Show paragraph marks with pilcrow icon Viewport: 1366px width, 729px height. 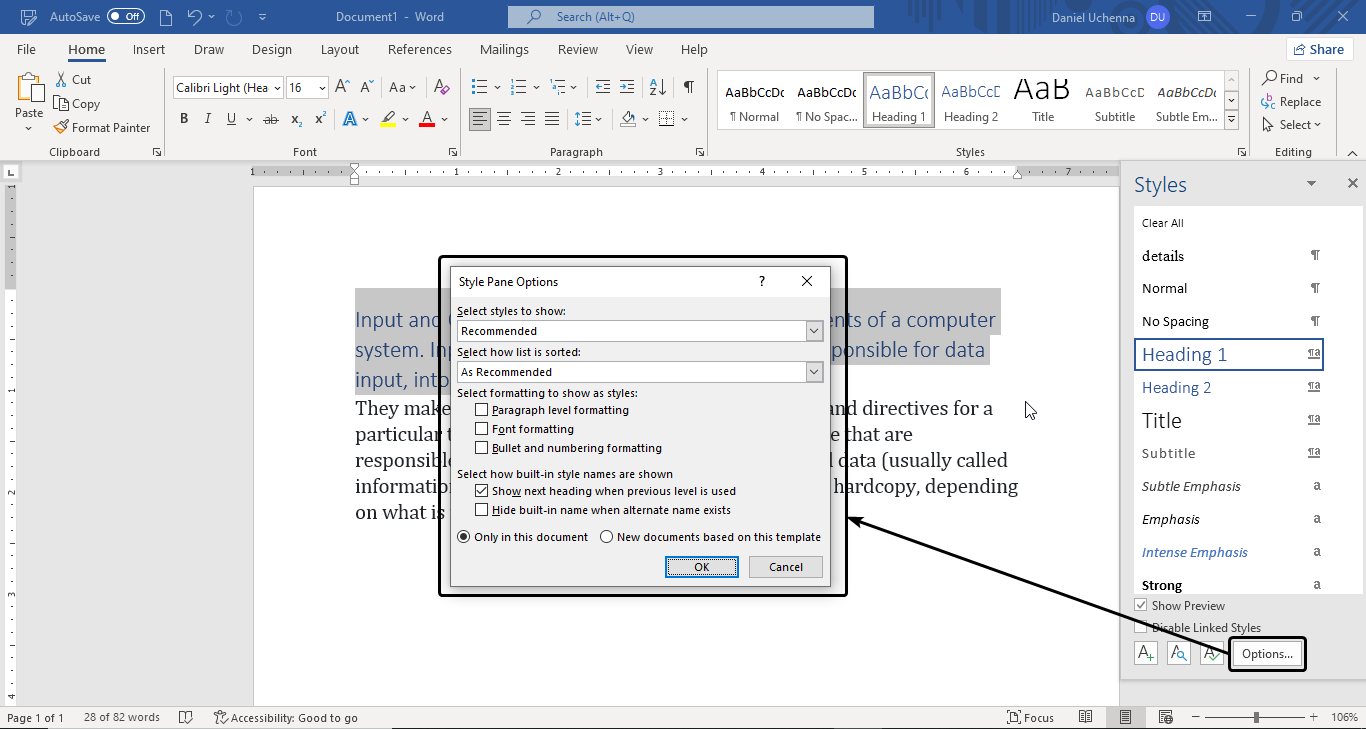[688, 87]
